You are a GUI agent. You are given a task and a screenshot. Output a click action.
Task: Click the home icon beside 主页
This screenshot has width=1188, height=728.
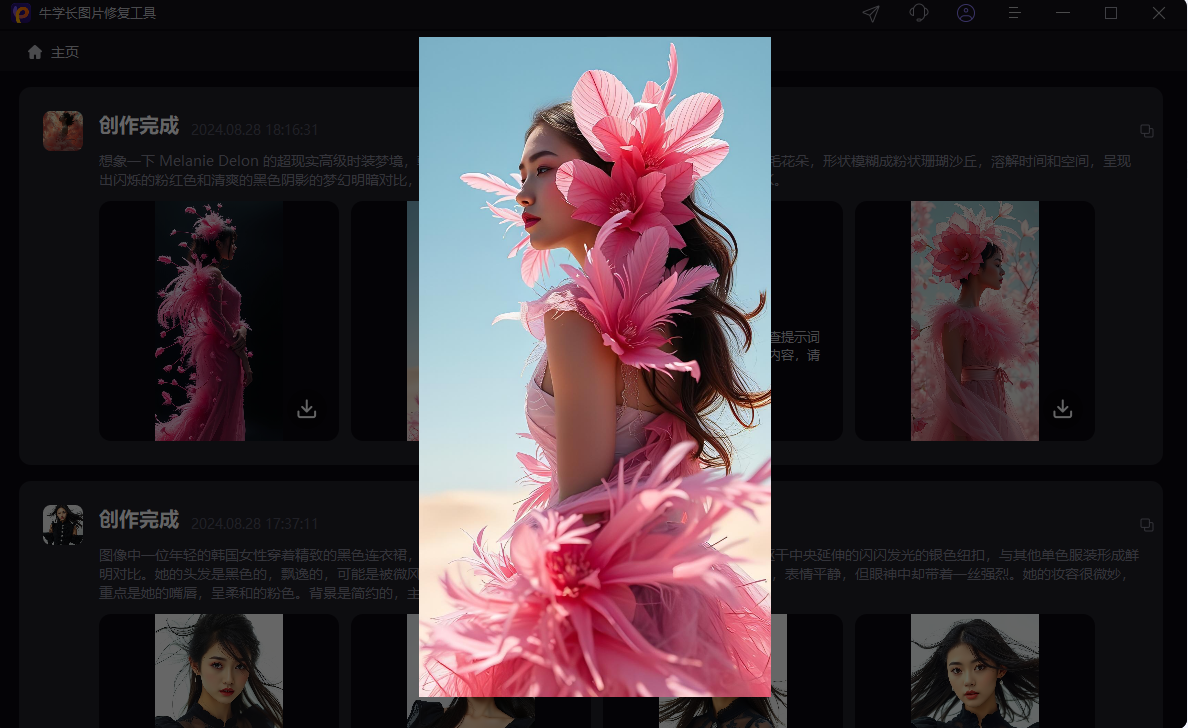point(35,52)
